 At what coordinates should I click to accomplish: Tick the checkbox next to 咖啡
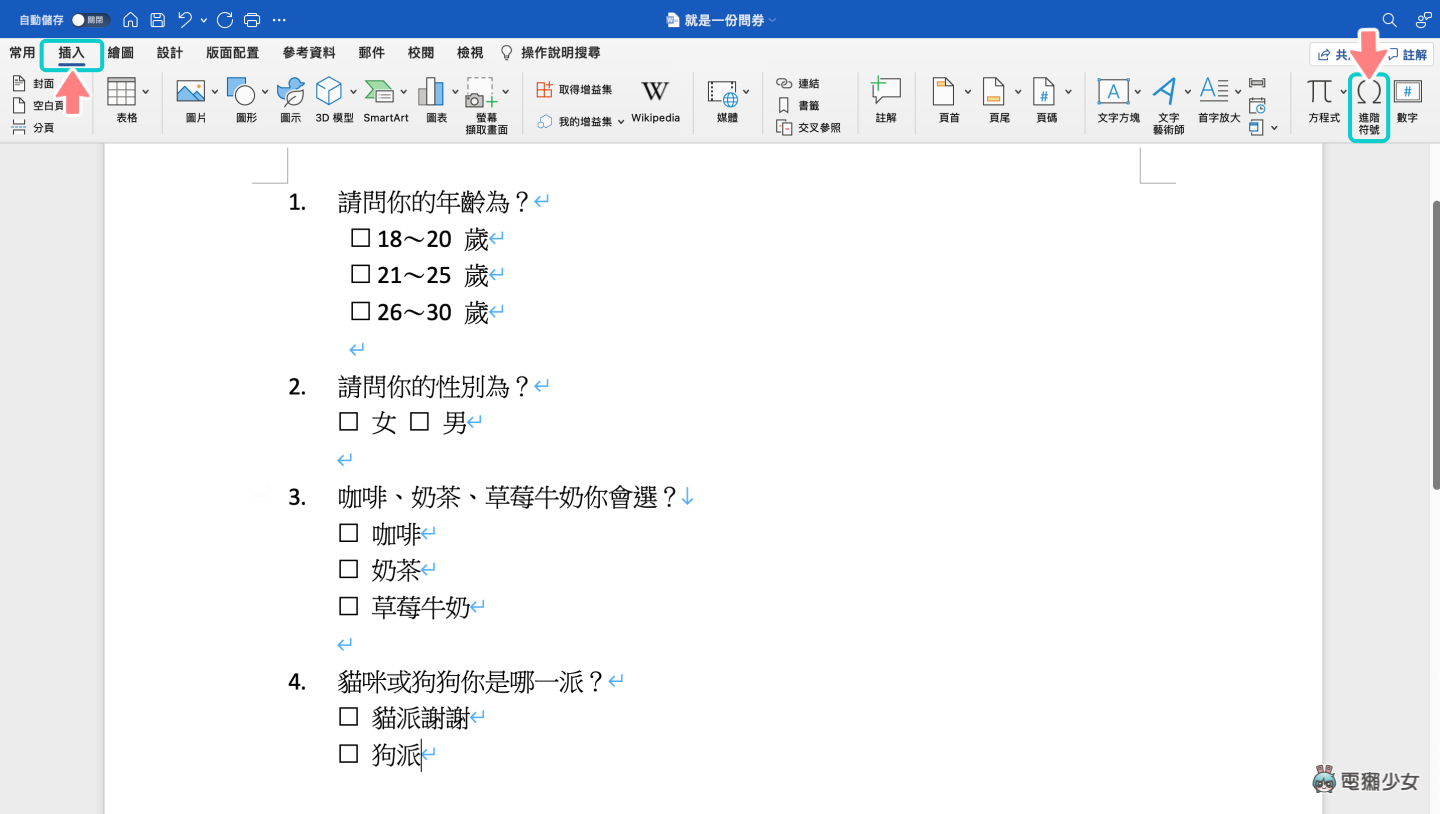click(348, 532)
